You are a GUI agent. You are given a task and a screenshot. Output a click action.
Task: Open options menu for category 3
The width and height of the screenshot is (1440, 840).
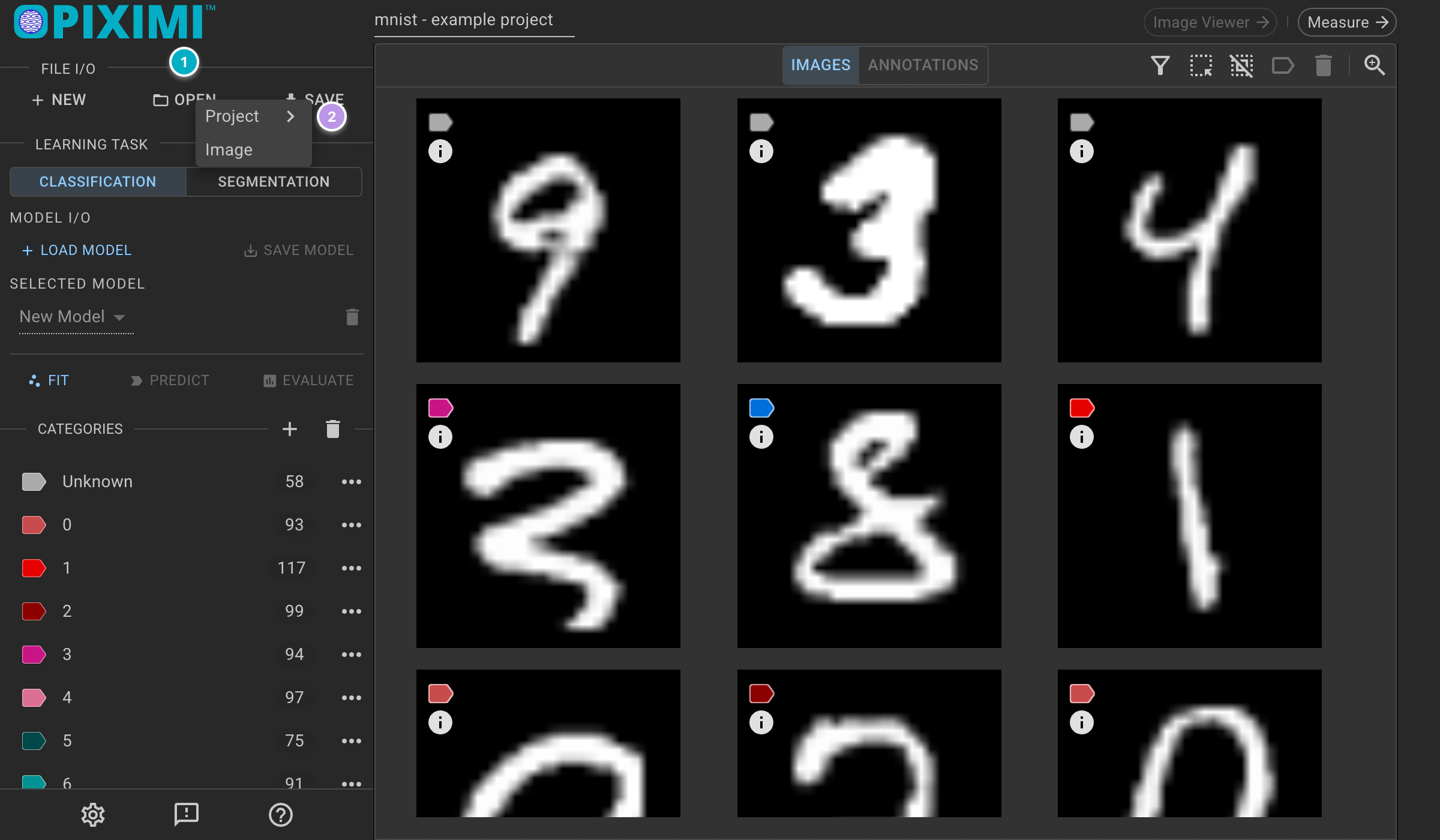351,655
